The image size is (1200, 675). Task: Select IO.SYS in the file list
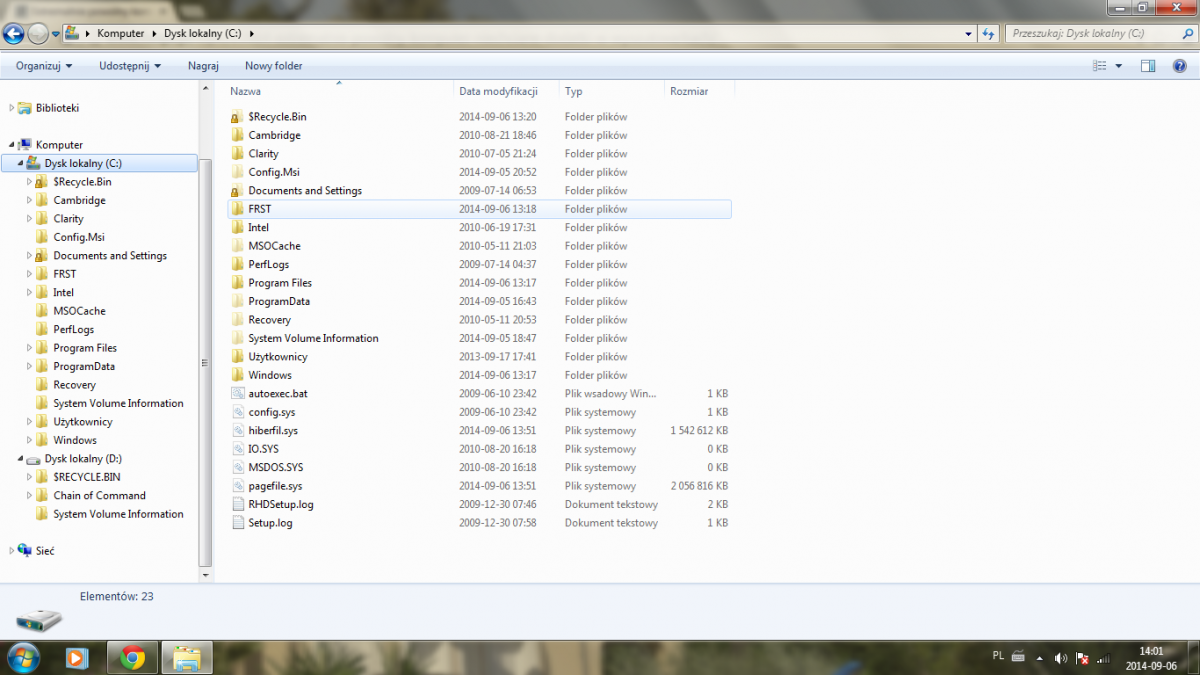coord(263,449)
